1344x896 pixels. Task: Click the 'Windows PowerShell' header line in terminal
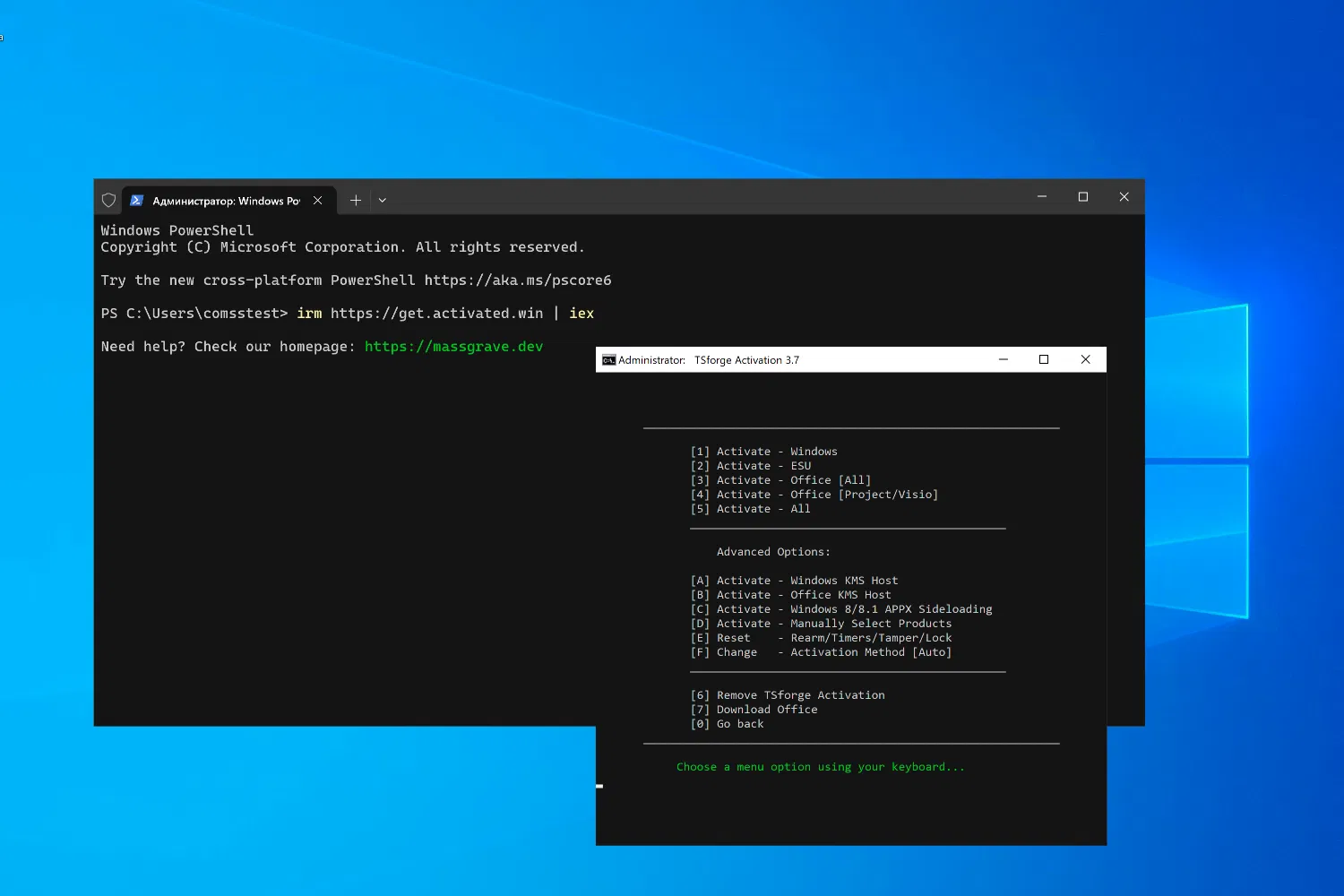177,230
